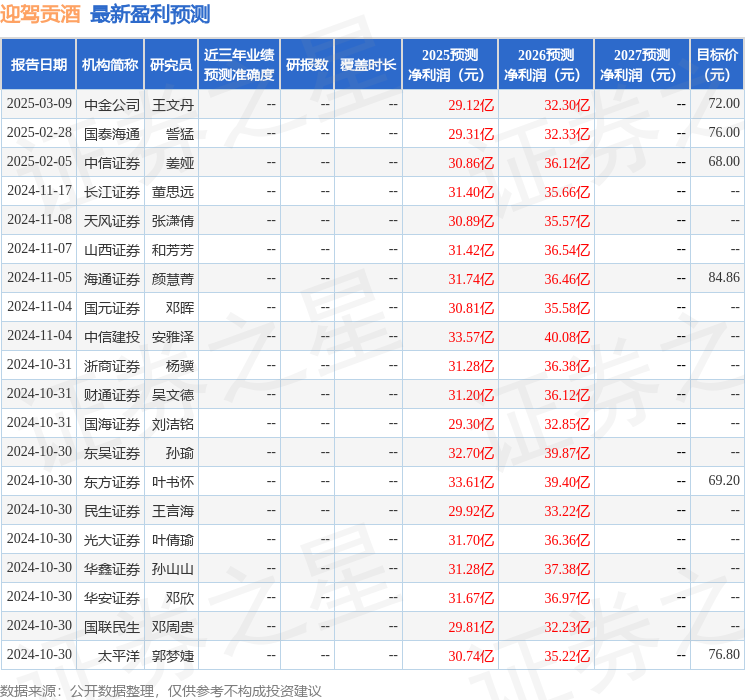
Task: Click the 37.38亿 profit forecast value
Action: (x=567, y=568)
